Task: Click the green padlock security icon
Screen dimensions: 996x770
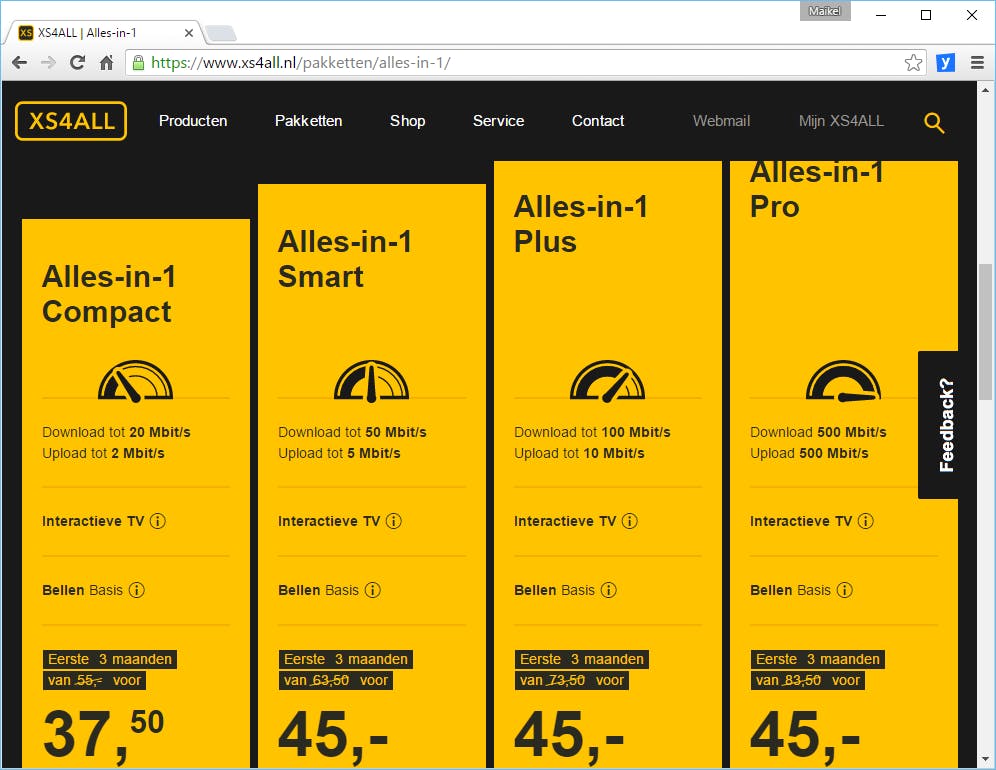Action: point(138,62)
